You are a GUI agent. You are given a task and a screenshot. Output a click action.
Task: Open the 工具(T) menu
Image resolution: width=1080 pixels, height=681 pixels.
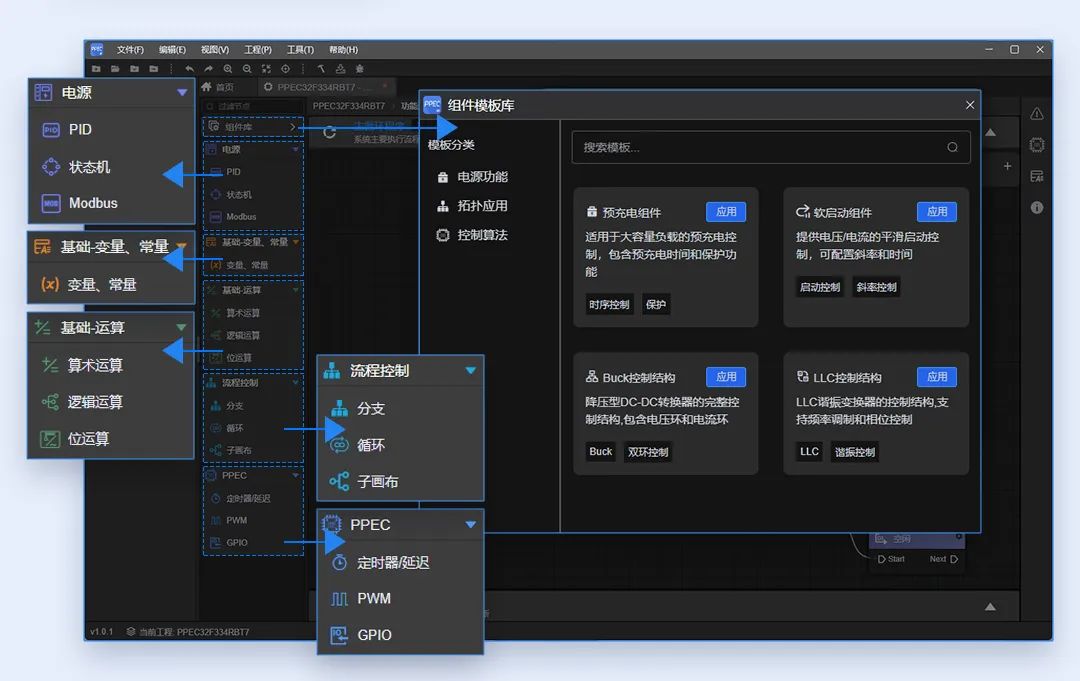pos(300,50)
